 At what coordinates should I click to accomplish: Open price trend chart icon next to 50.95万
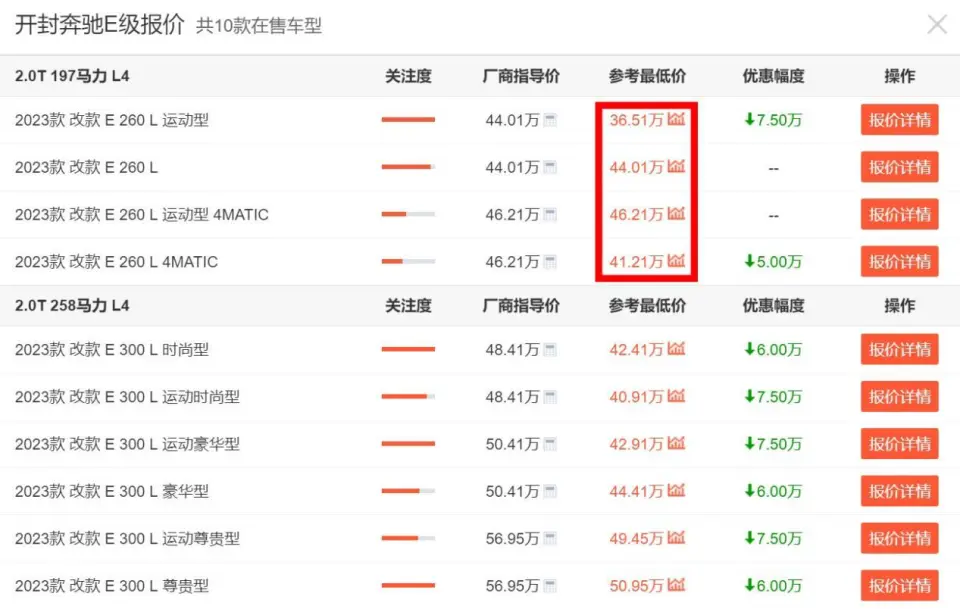click(676, 585)
